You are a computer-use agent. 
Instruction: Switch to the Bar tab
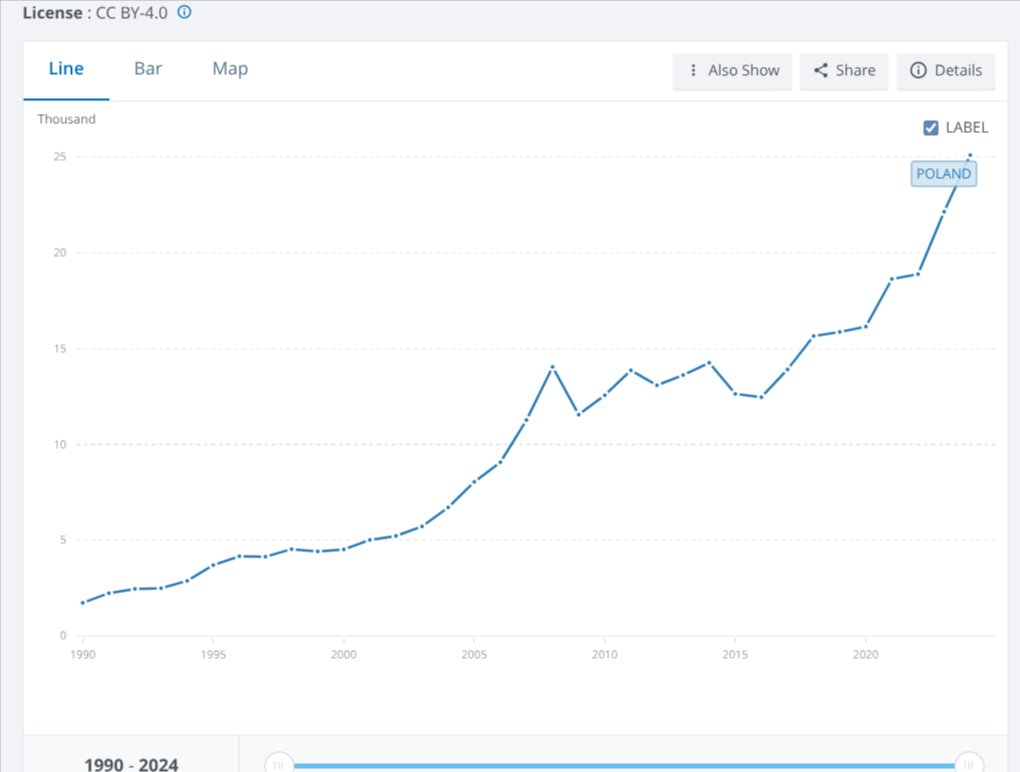point(148,69)
